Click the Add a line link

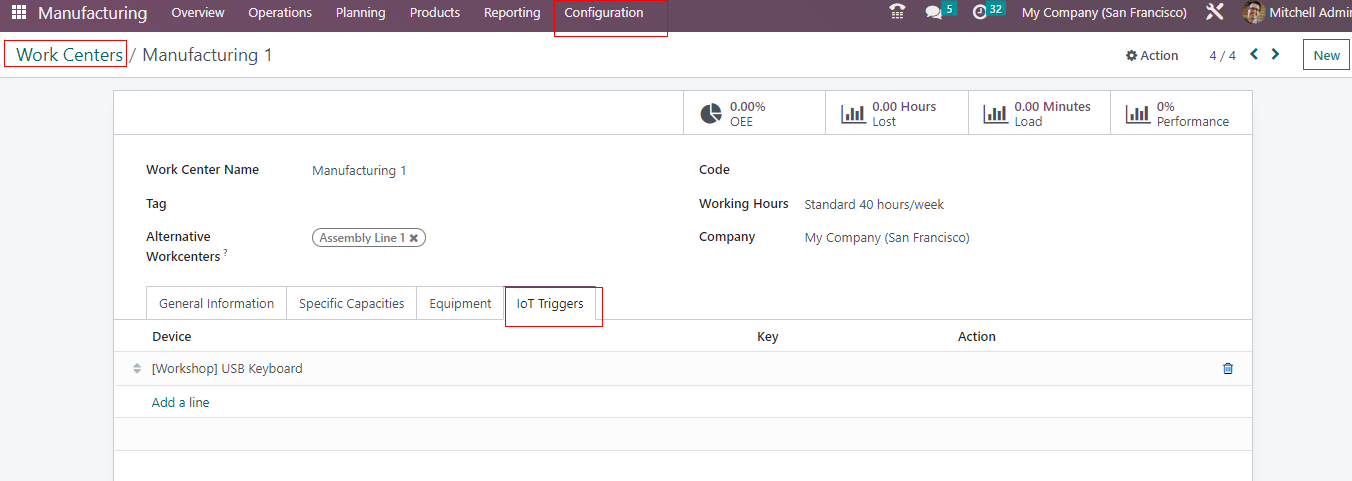click(x=180, y=402)
